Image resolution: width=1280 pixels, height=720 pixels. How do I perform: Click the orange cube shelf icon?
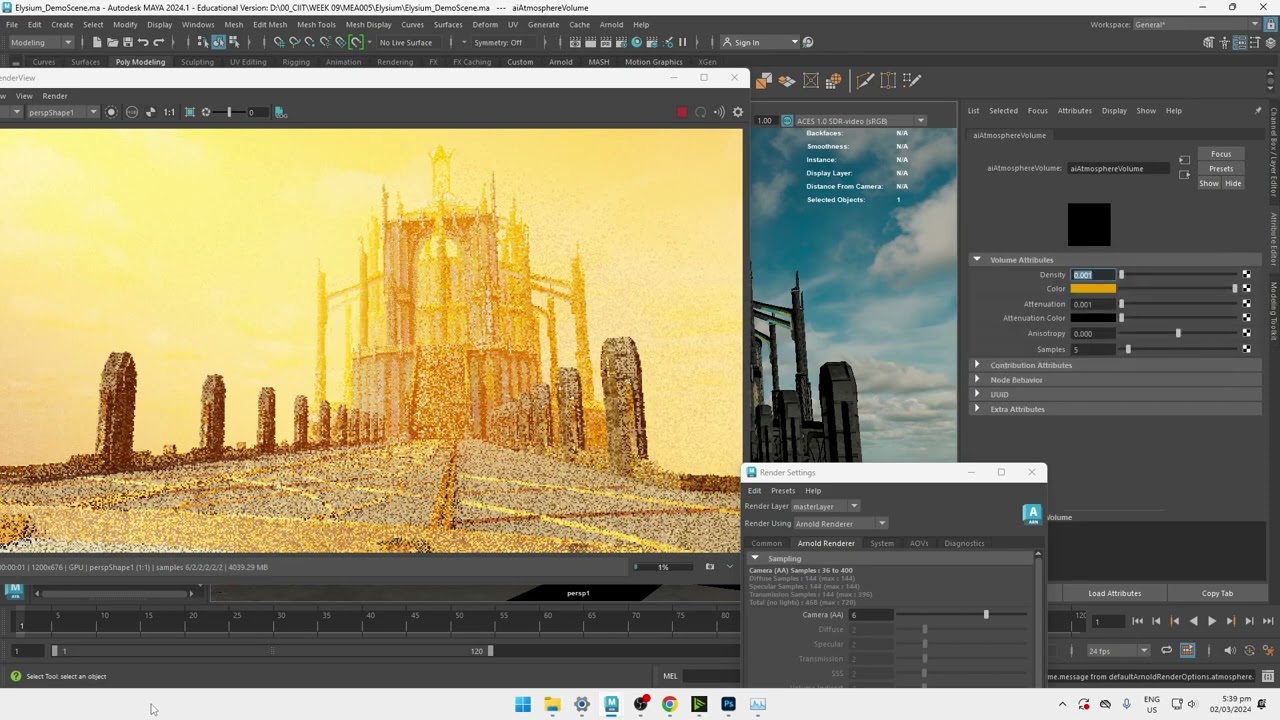coord(764,81)
